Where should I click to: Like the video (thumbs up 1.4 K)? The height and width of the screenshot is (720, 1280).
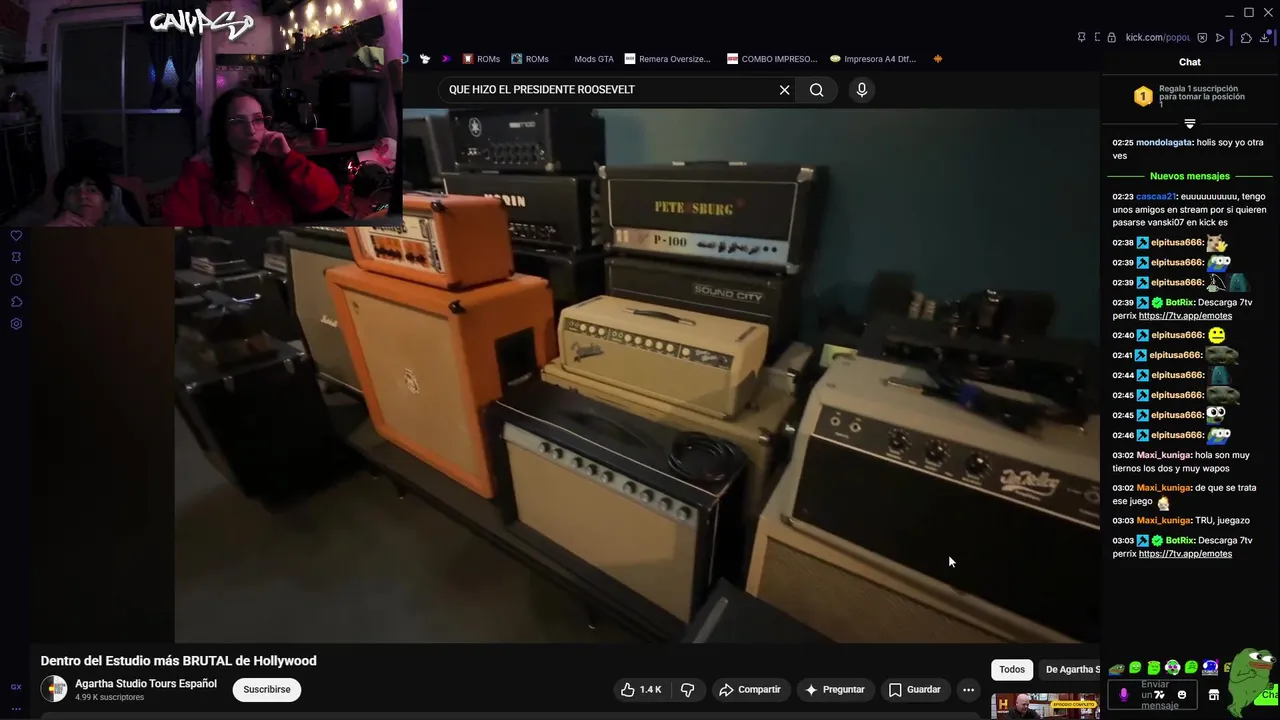click(x=641, y=690)
